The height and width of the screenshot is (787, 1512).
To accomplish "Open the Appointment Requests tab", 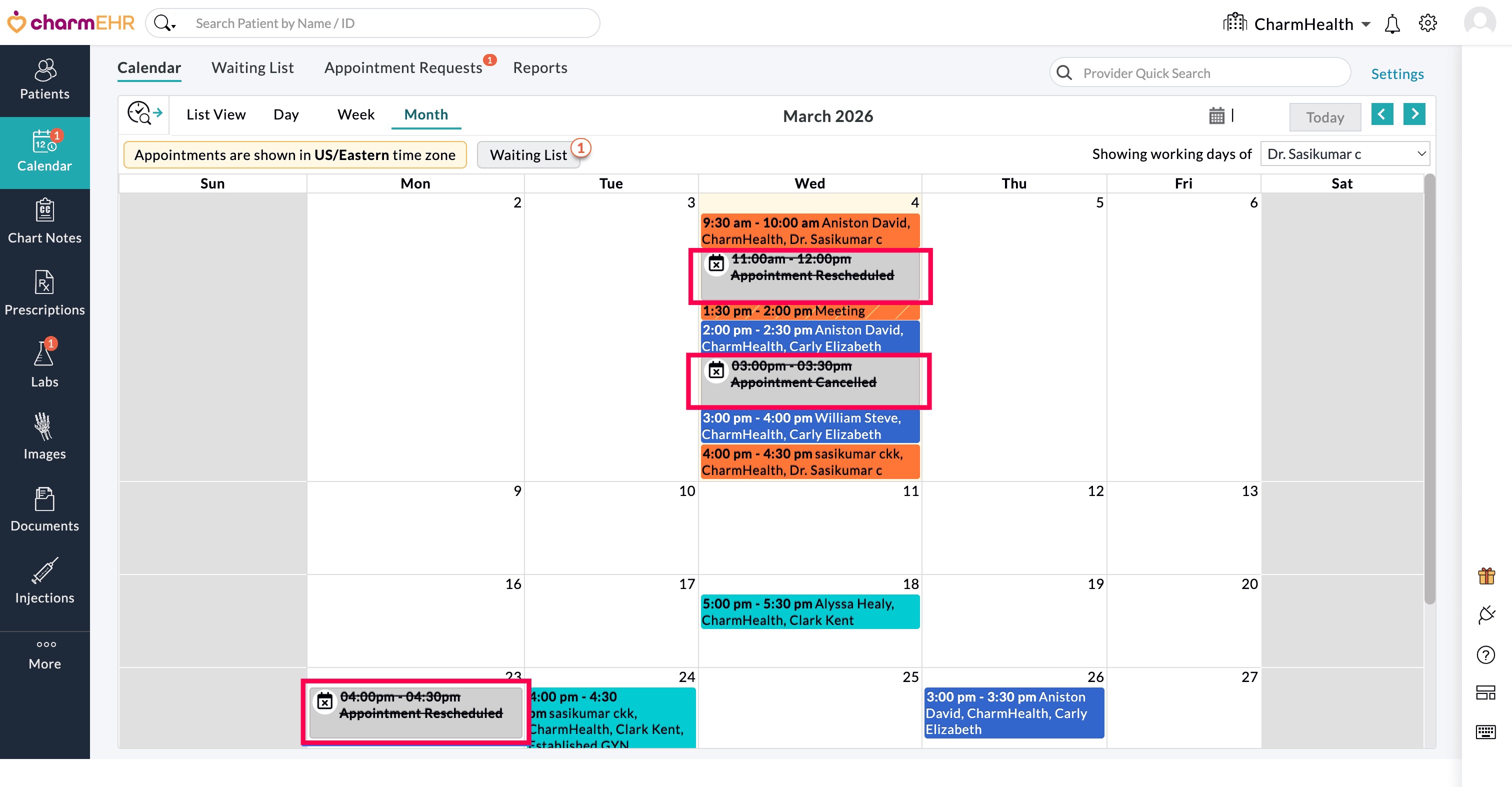I will coord(403,68).
